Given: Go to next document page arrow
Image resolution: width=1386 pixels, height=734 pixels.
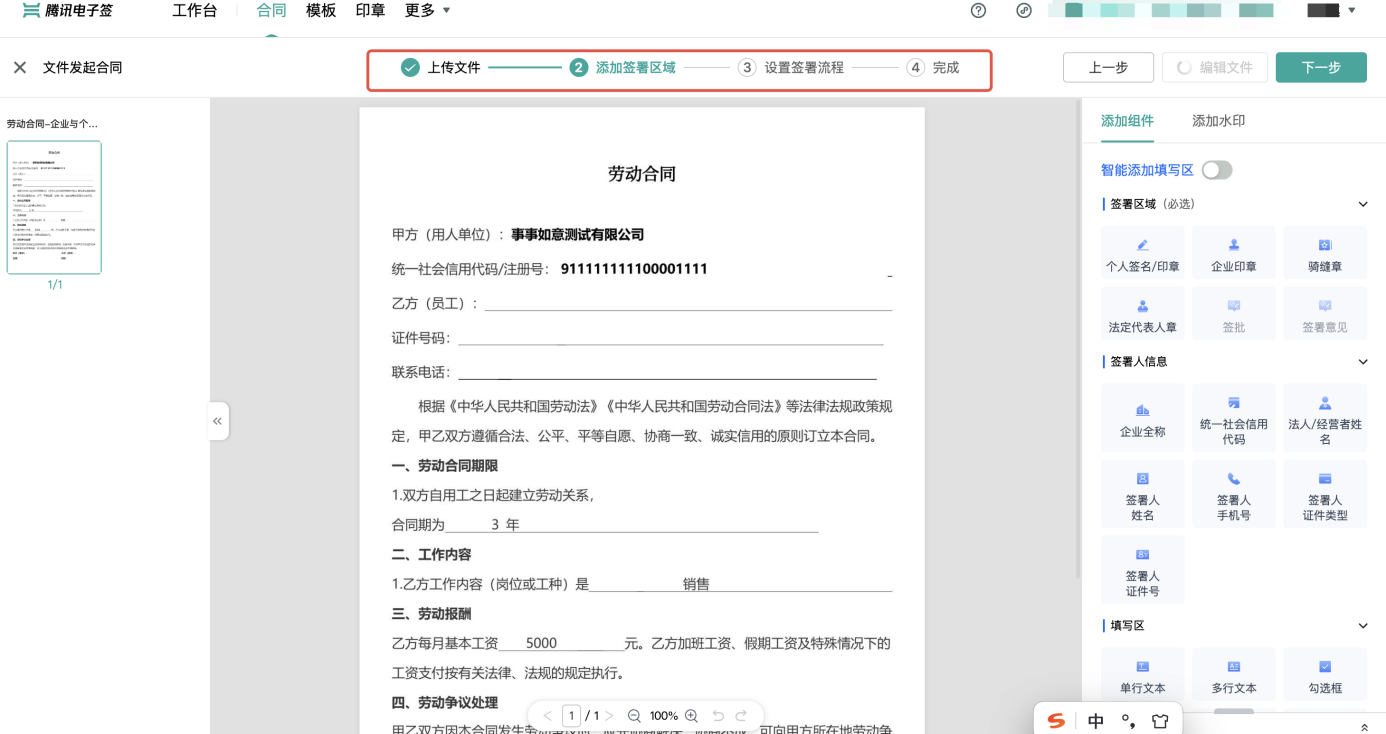Looking at the screenshot, I should coord(609,716).
